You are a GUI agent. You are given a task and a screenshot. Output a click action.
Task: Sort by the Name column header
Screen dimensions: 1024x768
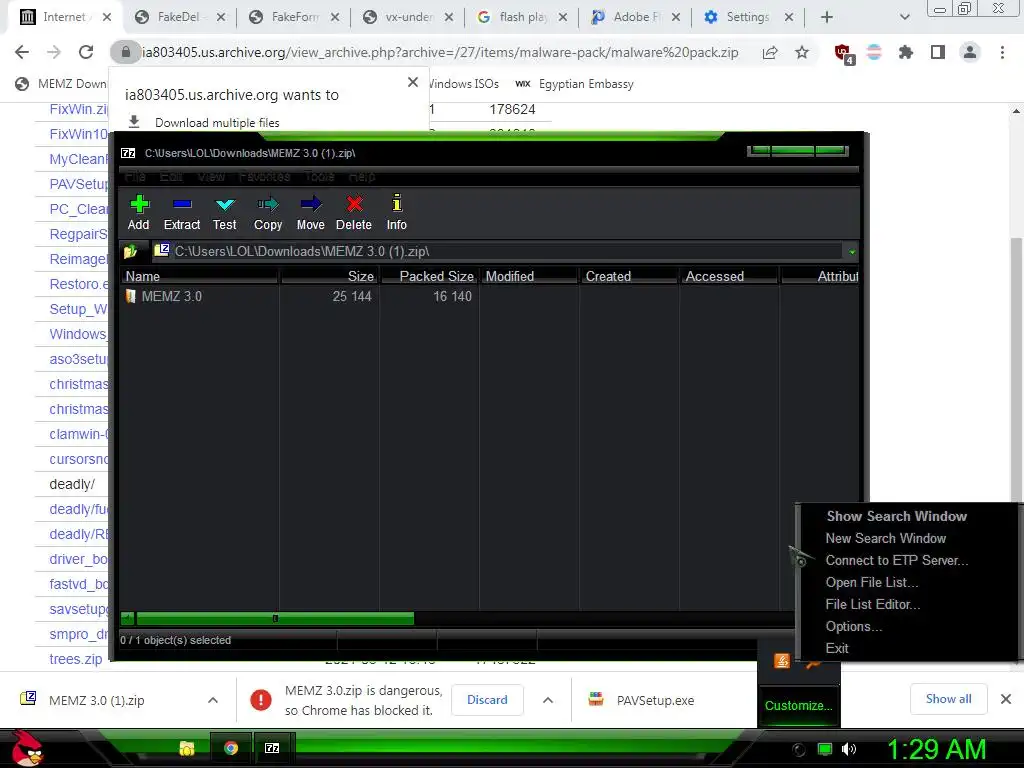click(x=200, y=276)
